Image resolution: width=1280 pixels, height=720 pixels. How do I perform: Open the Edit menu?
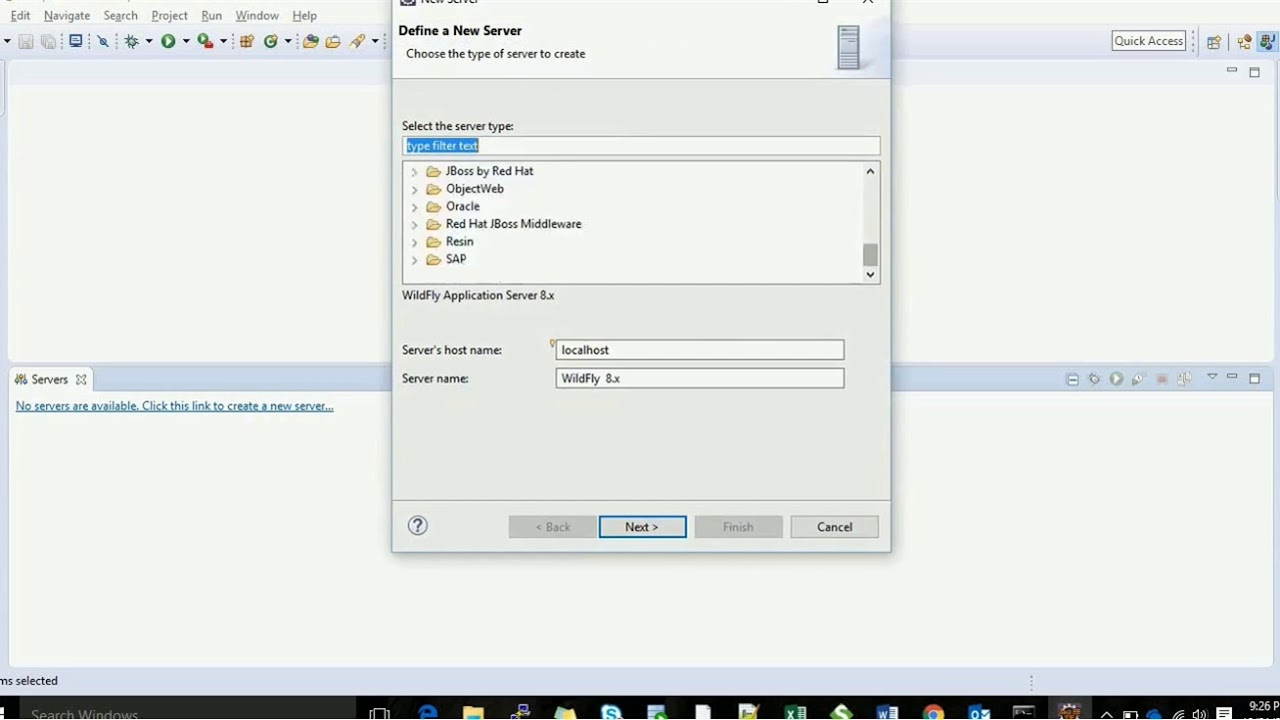tap(20, 15)
